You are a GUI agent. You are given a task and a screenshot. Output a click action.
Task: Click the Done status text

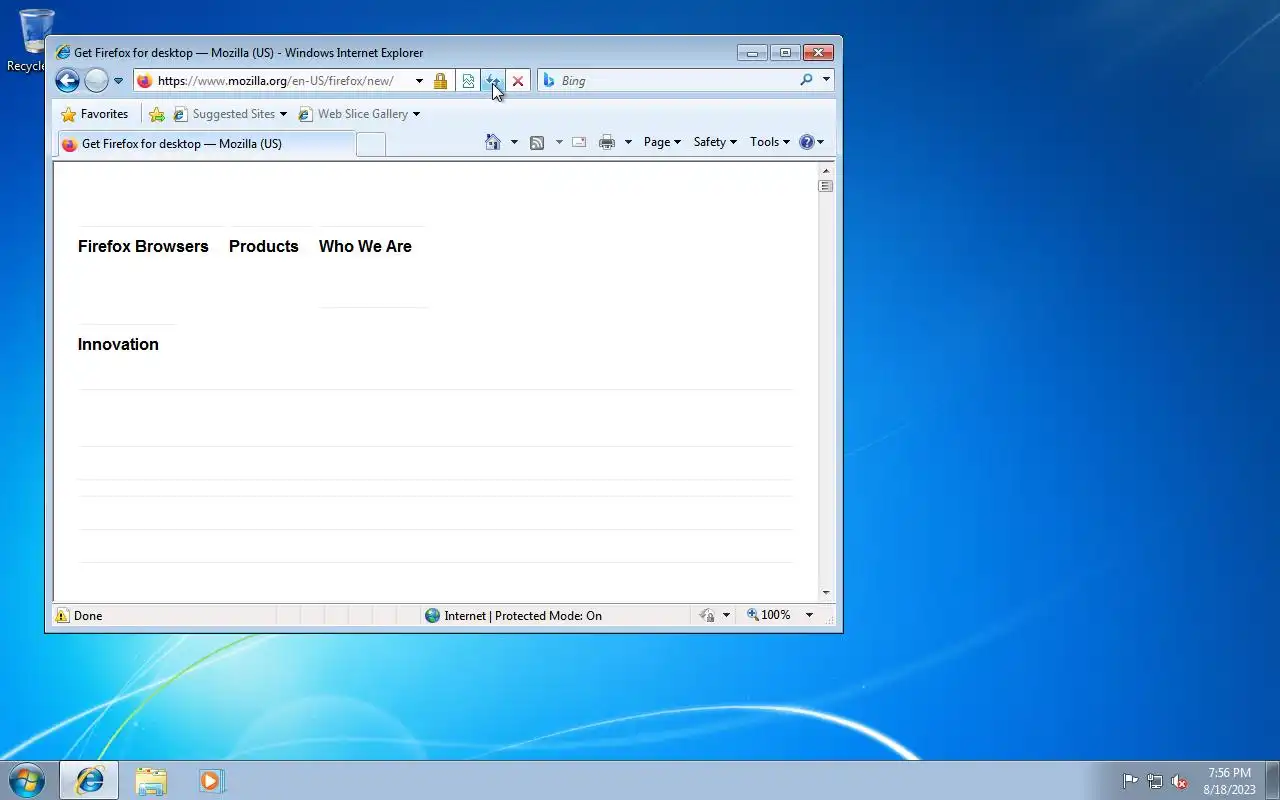coord(88,616)
